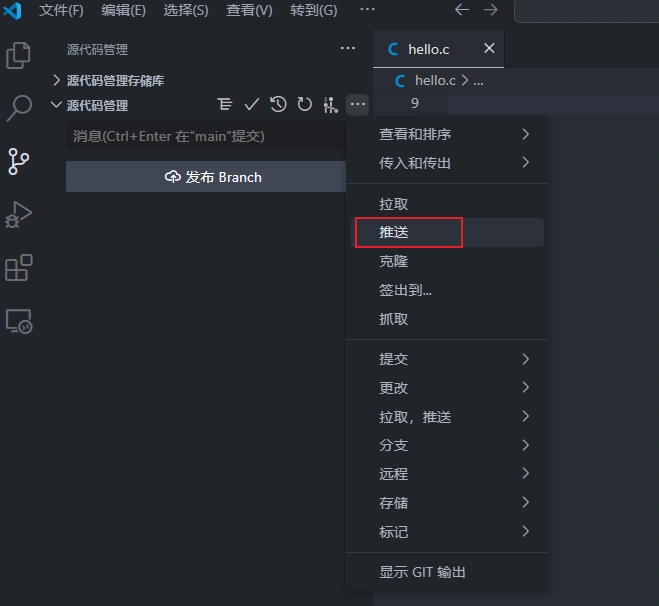Click the command center search box
The height and width of the screenshot is (606, 659).
click(x=586, y=11)
